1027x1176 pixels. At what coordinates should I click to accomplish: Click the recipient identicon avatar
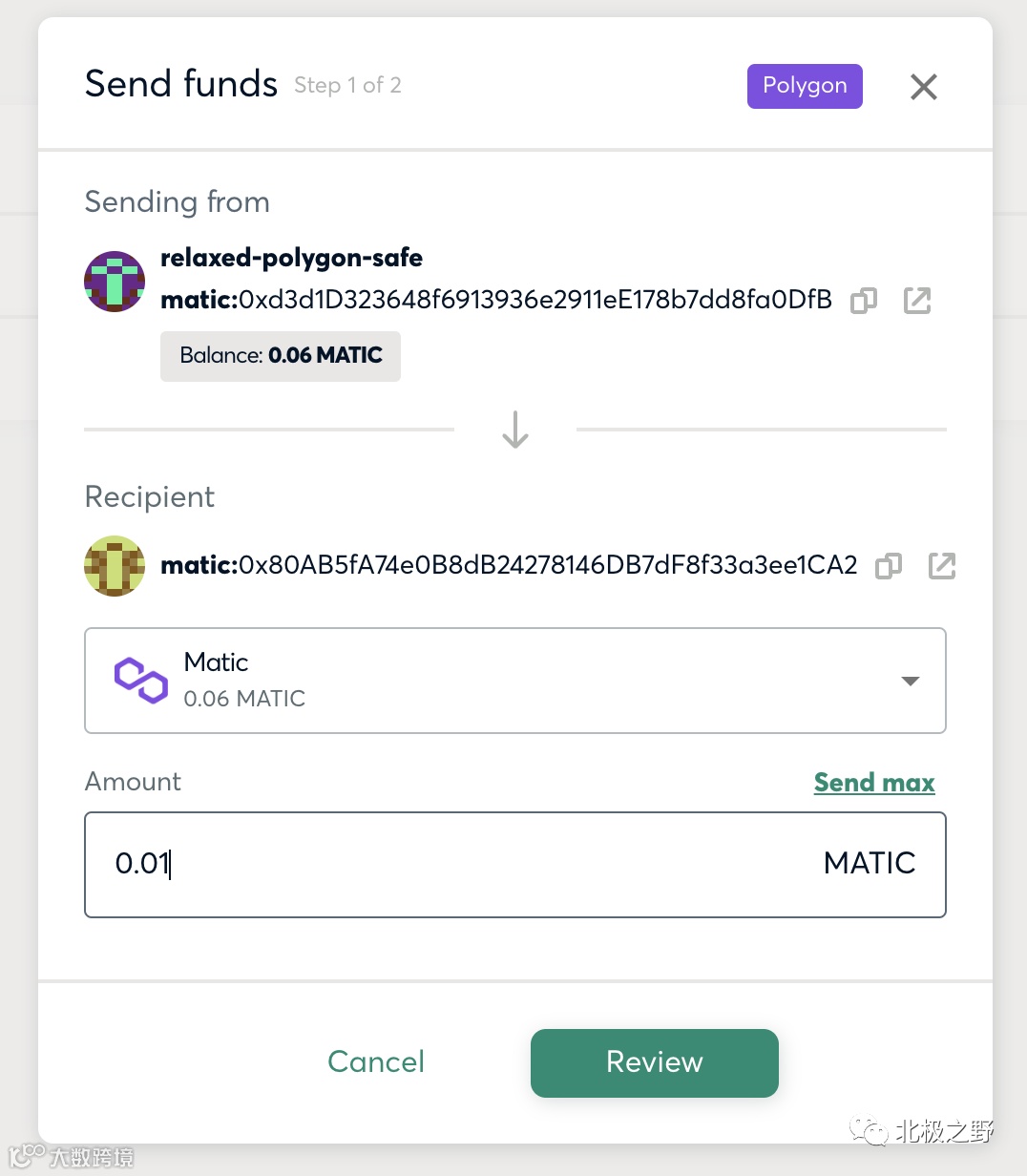coord(115,565)
